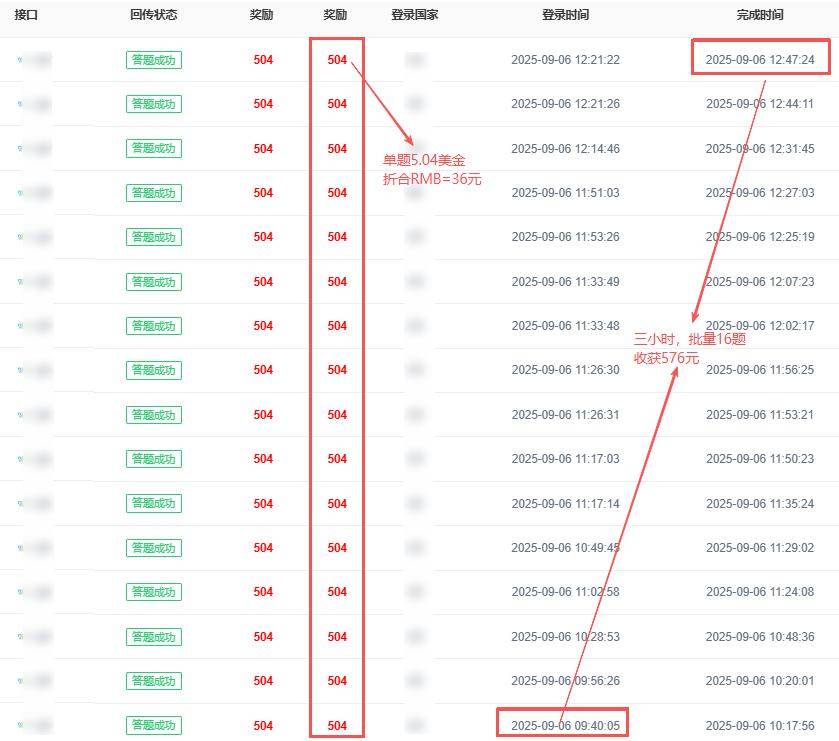Click the 登录时间 column header
The width and height of the screenshot is (839, 741).
click(565, 15)
